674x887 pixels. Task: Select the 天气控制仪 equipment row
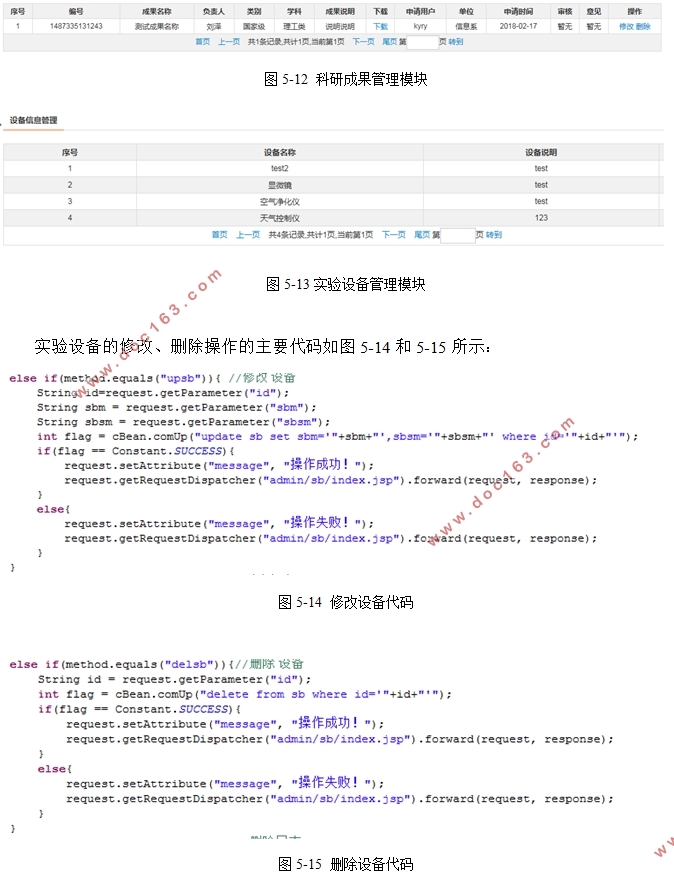[280, 218]
